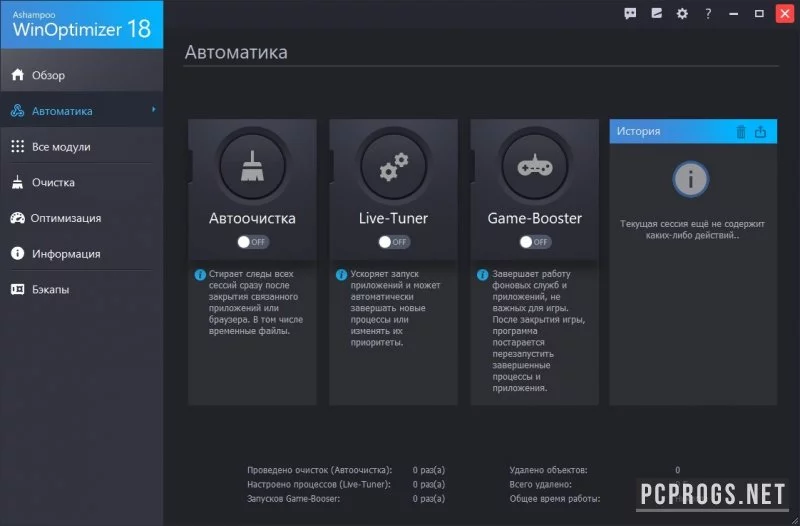Open the Информация section

pyautogui.click(x=82, y=254)
